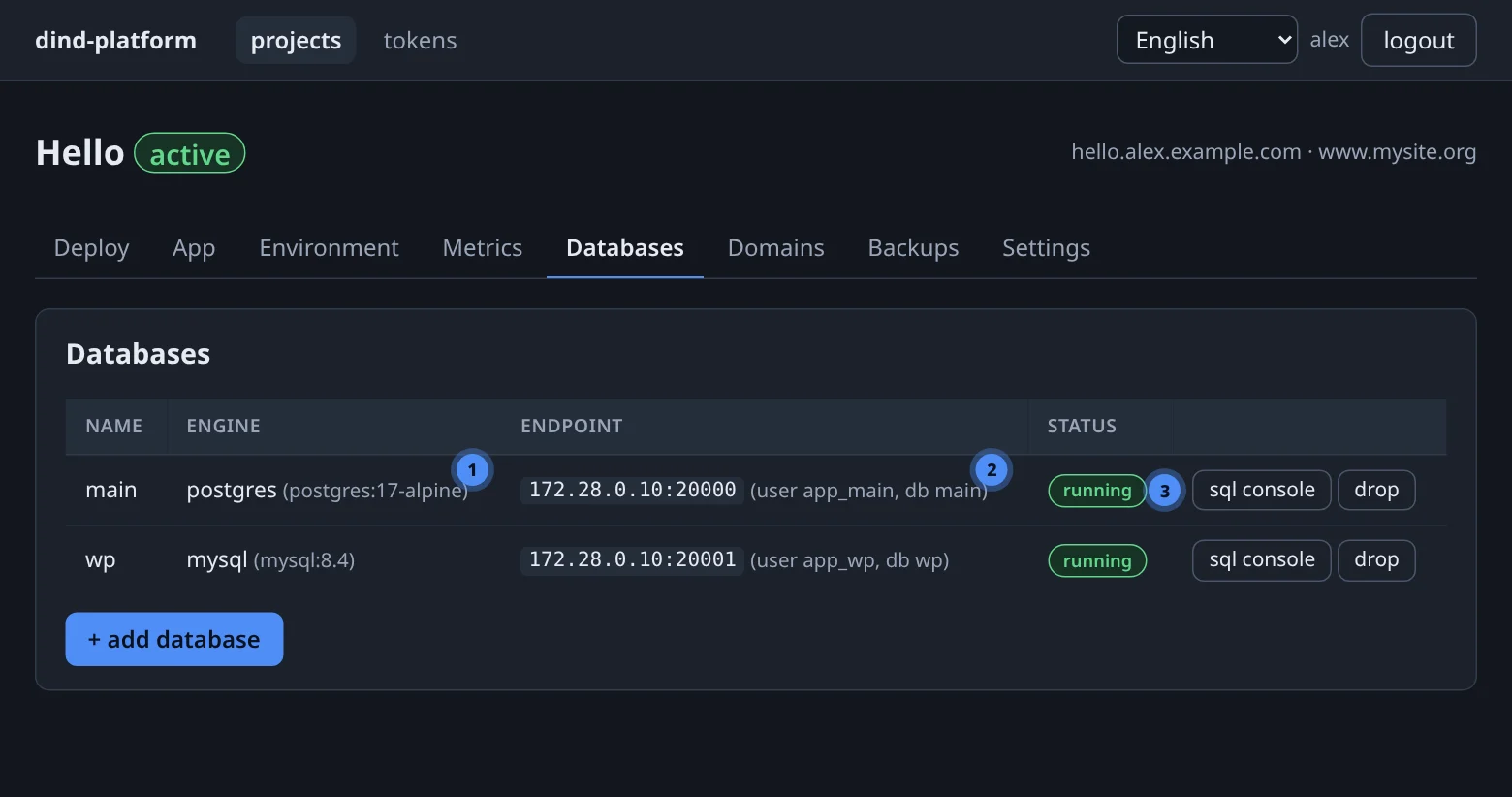Switch to the Settings tab

click(1046, 248)
